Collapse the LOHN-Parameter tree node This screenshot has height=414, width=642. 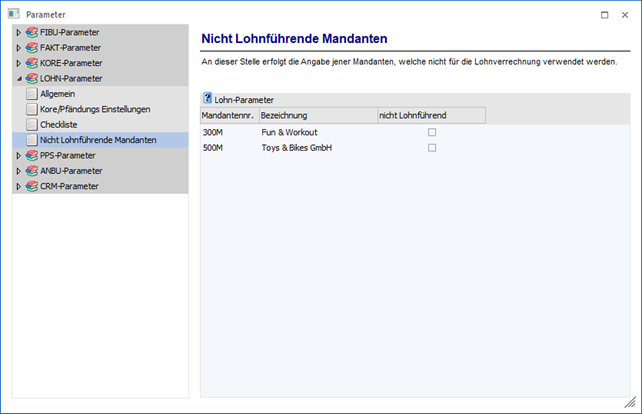18,78
